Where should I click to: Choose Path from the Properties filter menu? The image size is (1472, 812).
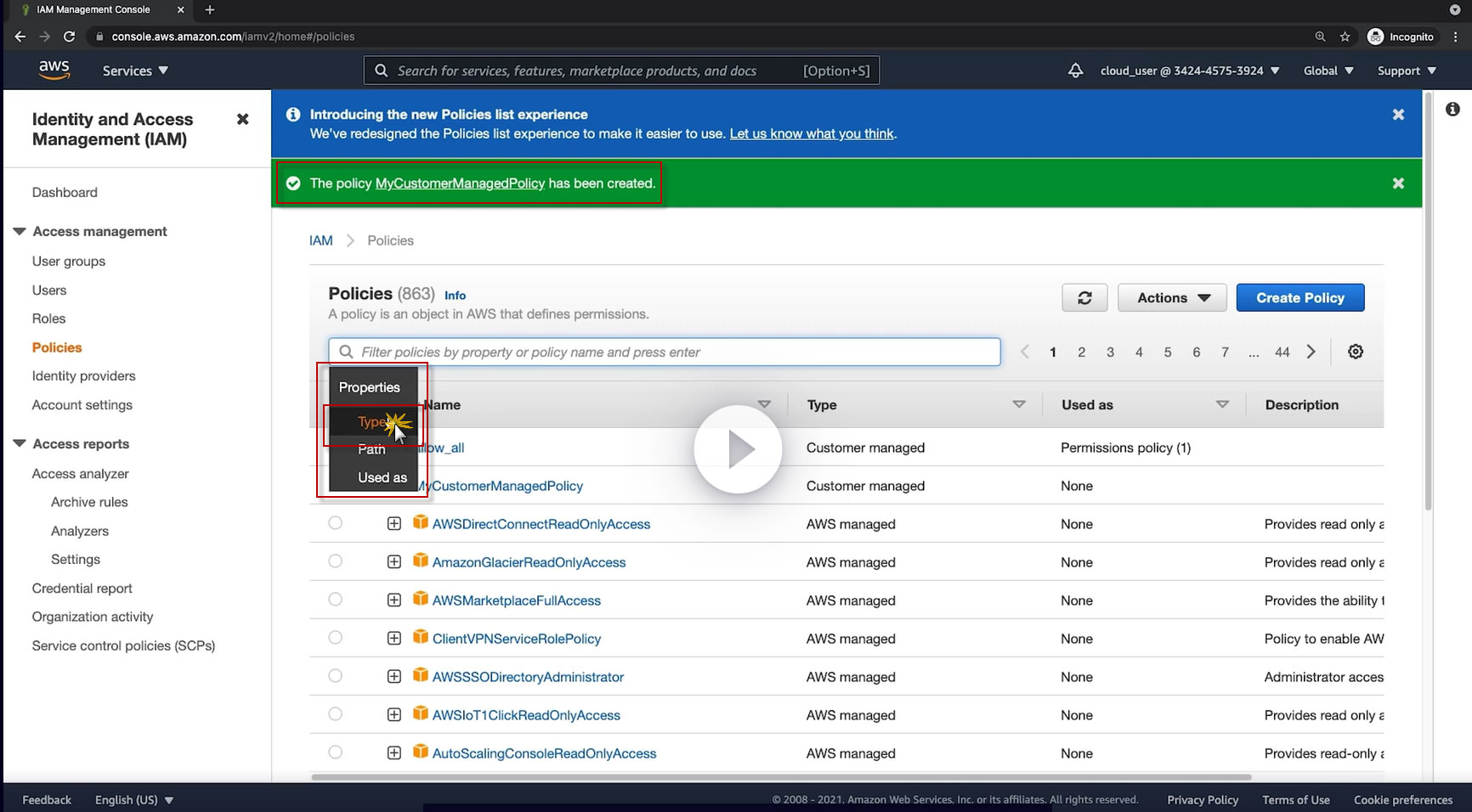tap(371, 449)
